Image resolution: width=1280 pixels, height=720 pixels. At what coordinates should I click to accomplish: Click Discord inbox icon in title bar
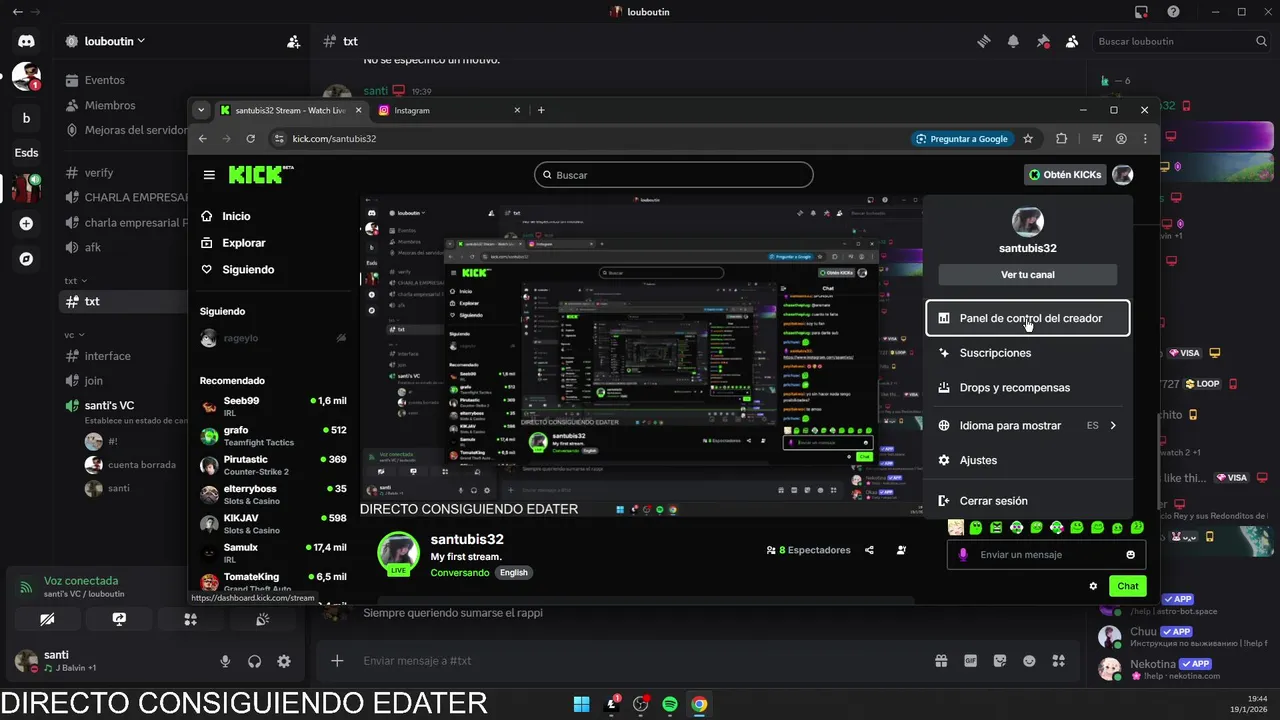1141,12
